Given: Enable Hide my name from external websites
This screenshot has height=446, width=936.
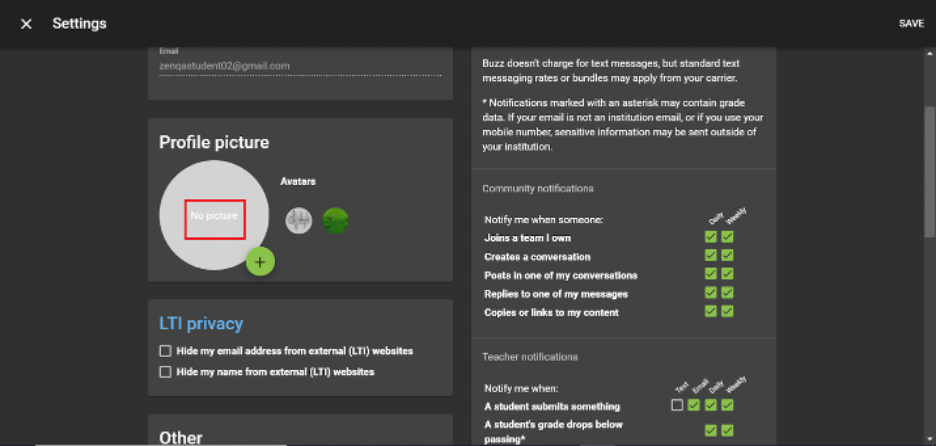Looking at the screenshot, I should [x=165, y=372].
